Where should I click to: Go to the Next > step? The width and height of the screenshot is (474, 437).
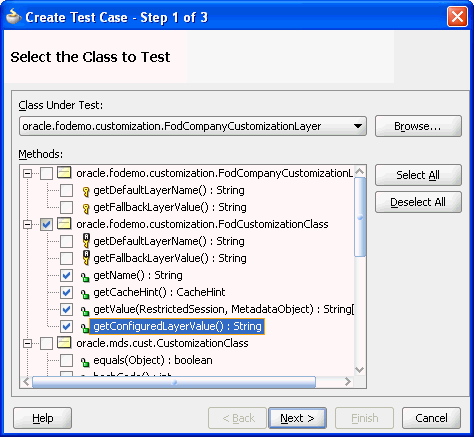(297, 418)
